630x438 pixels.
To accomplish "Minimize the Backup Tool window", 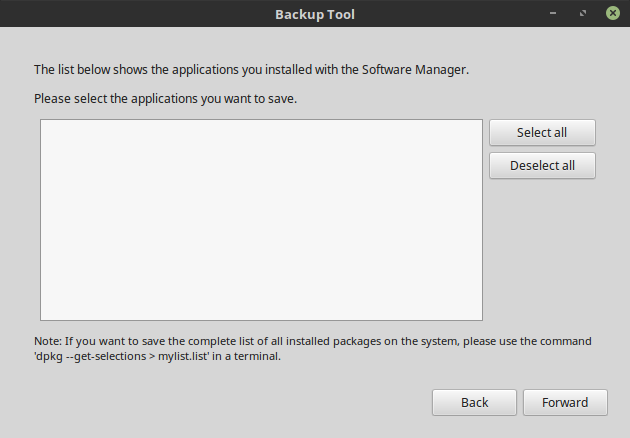I will [x=552, y=15].
